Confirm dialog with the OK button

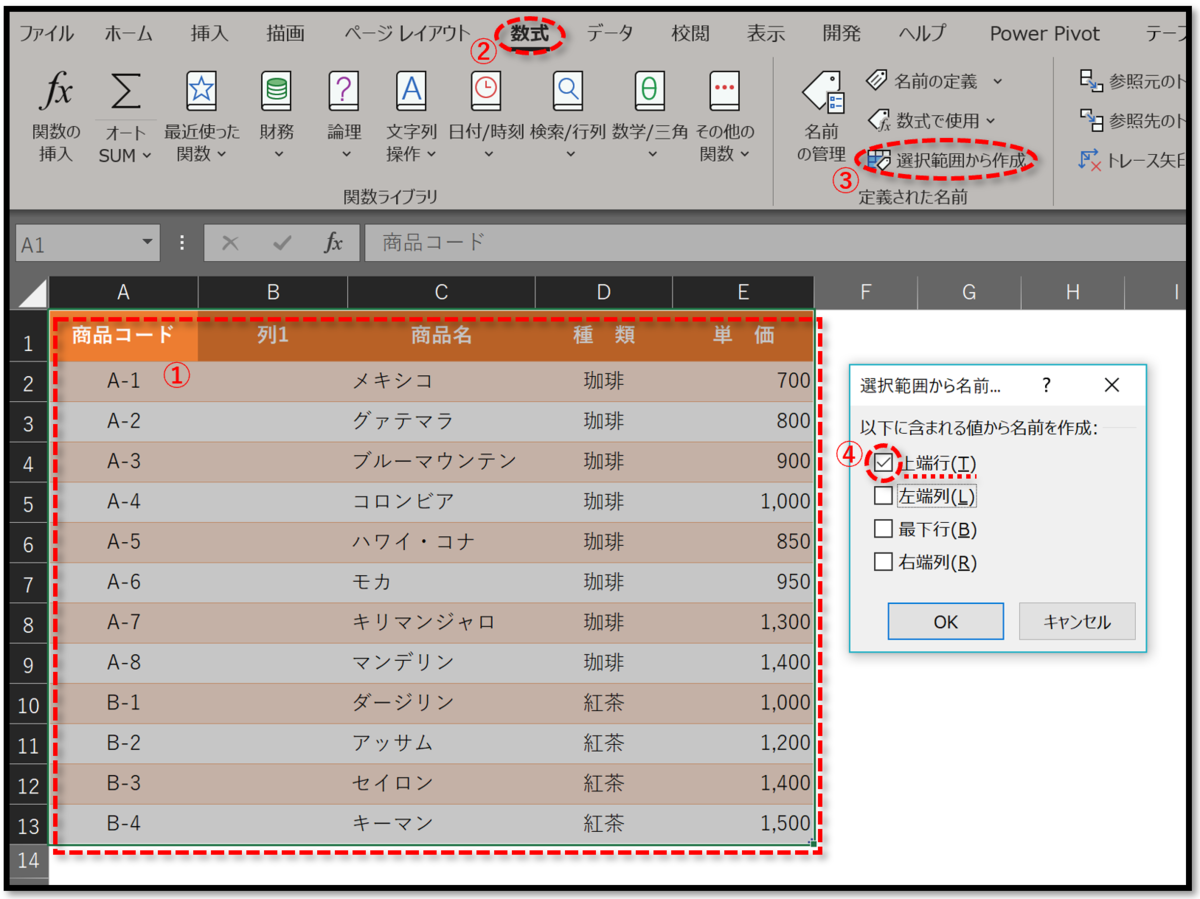tap(945, 621)
